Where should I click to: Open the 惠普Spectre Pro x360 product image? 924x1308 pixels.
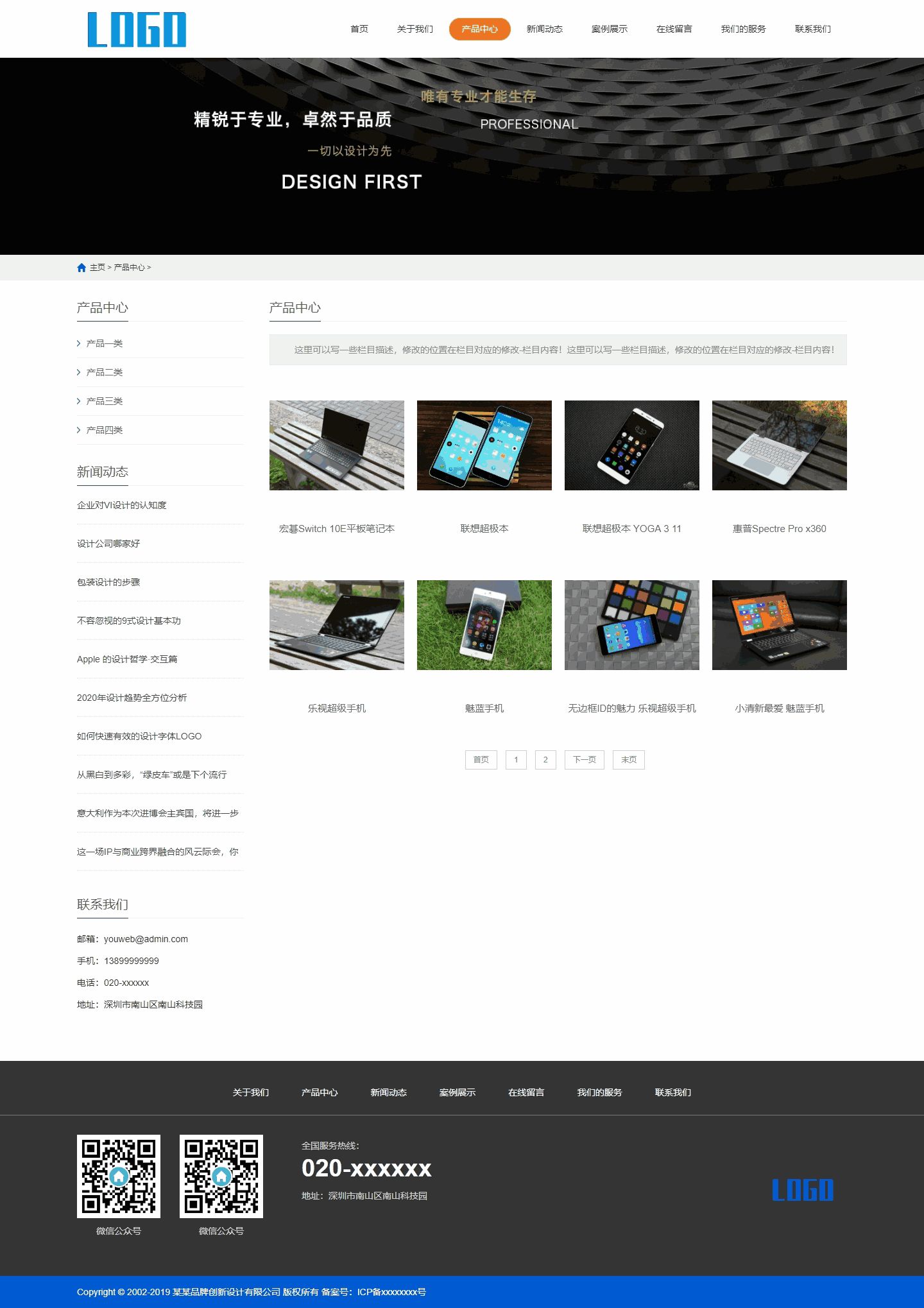point(779,445)
